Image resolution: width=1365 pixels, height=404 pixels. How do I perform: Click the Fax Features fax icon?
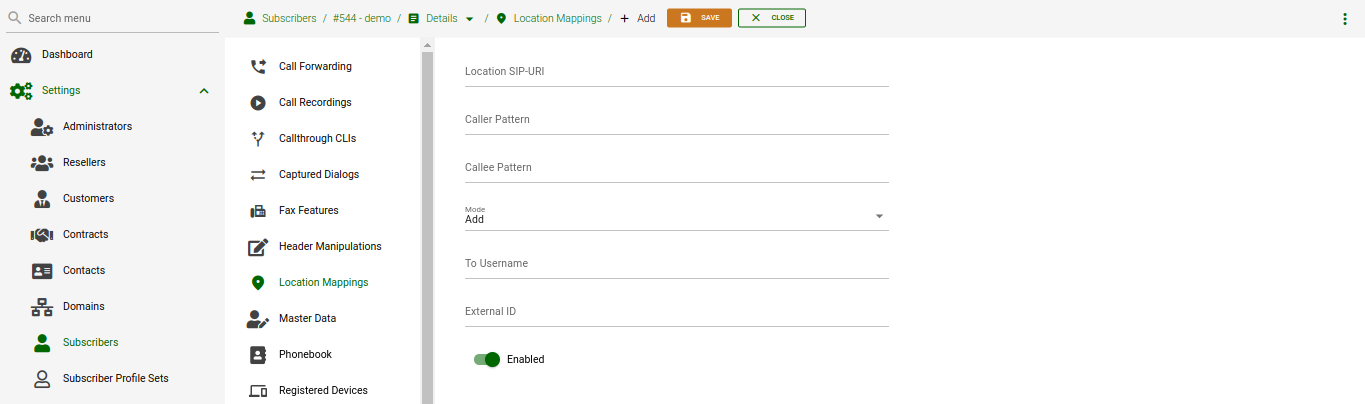coord(258,211)
